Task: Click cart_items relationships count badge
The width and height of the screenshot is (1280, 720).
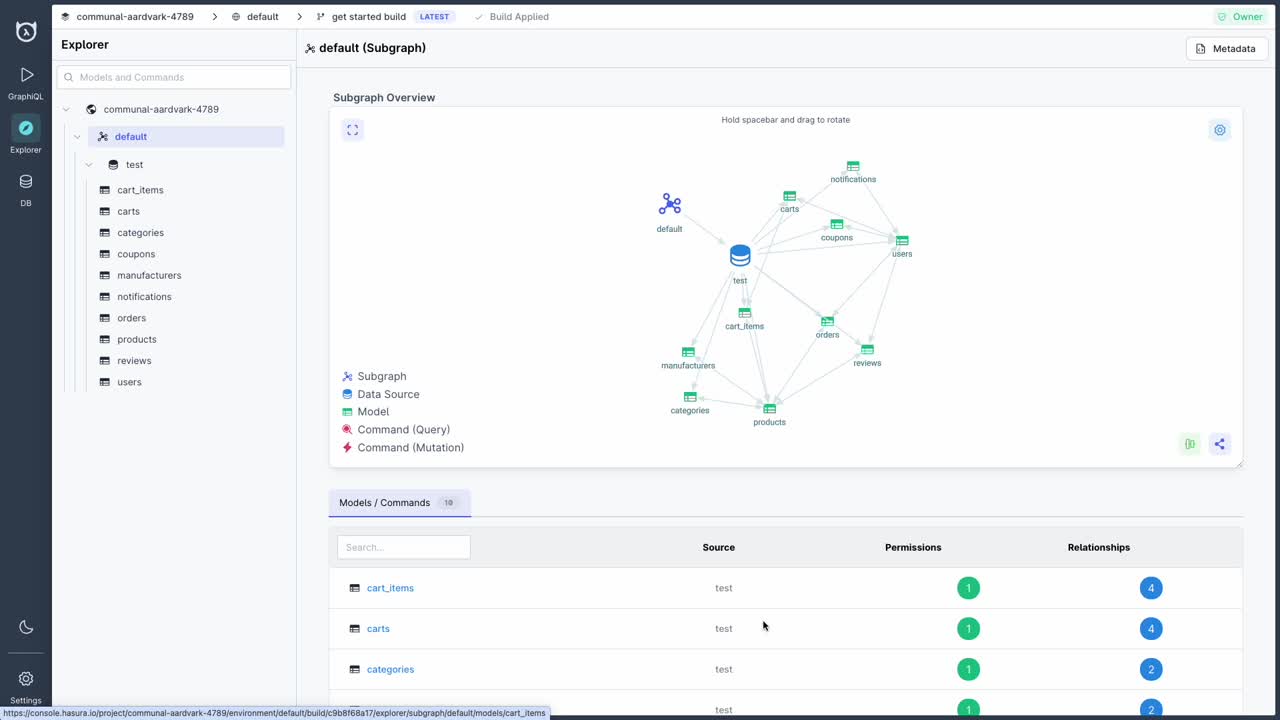Action: (1151, 588)
